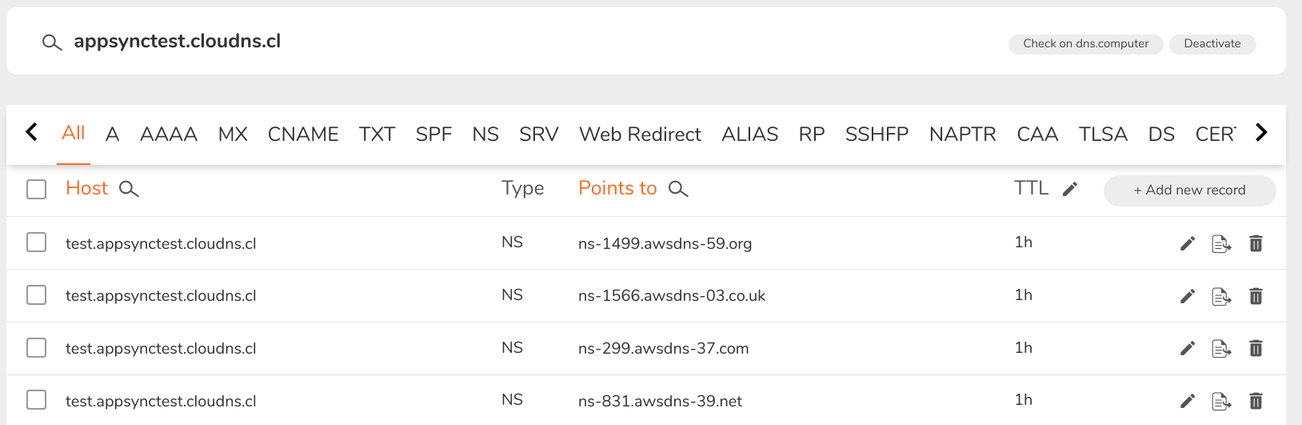Edit the ns-1499.awsdns-59.org record
This screenshot has height=425, width=1302.
point(1187,243)
